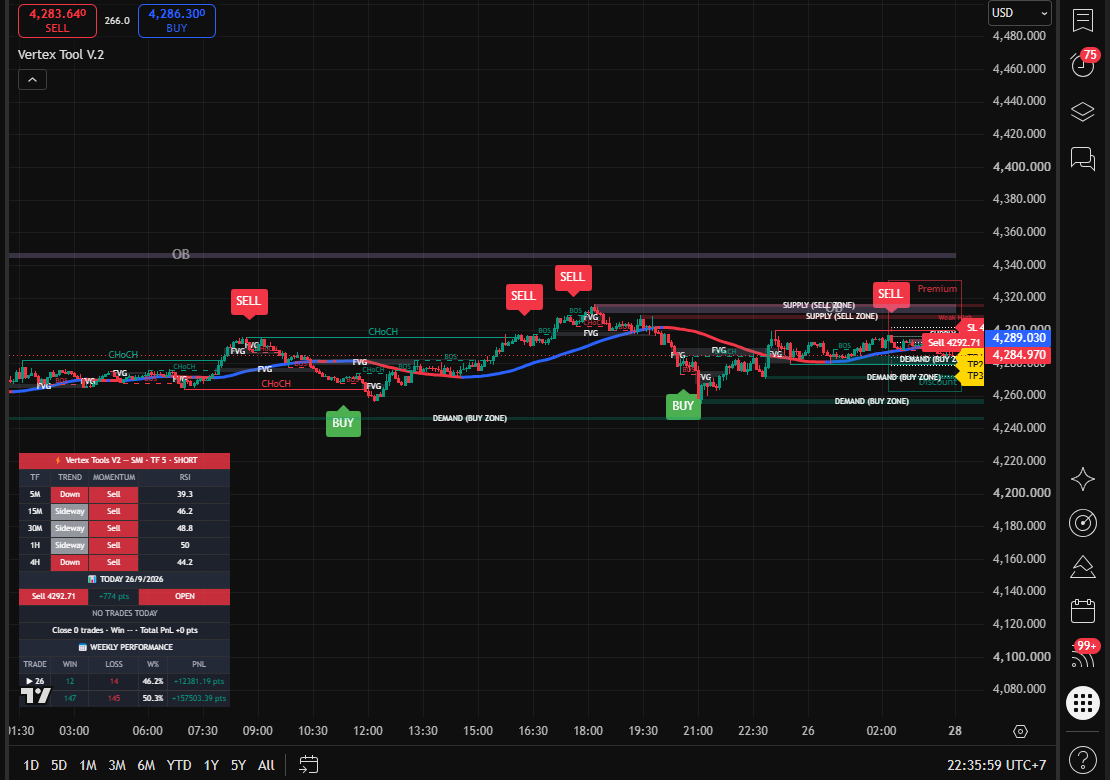
Task: Open the apps grid round button
Action: coord(1082,703)
